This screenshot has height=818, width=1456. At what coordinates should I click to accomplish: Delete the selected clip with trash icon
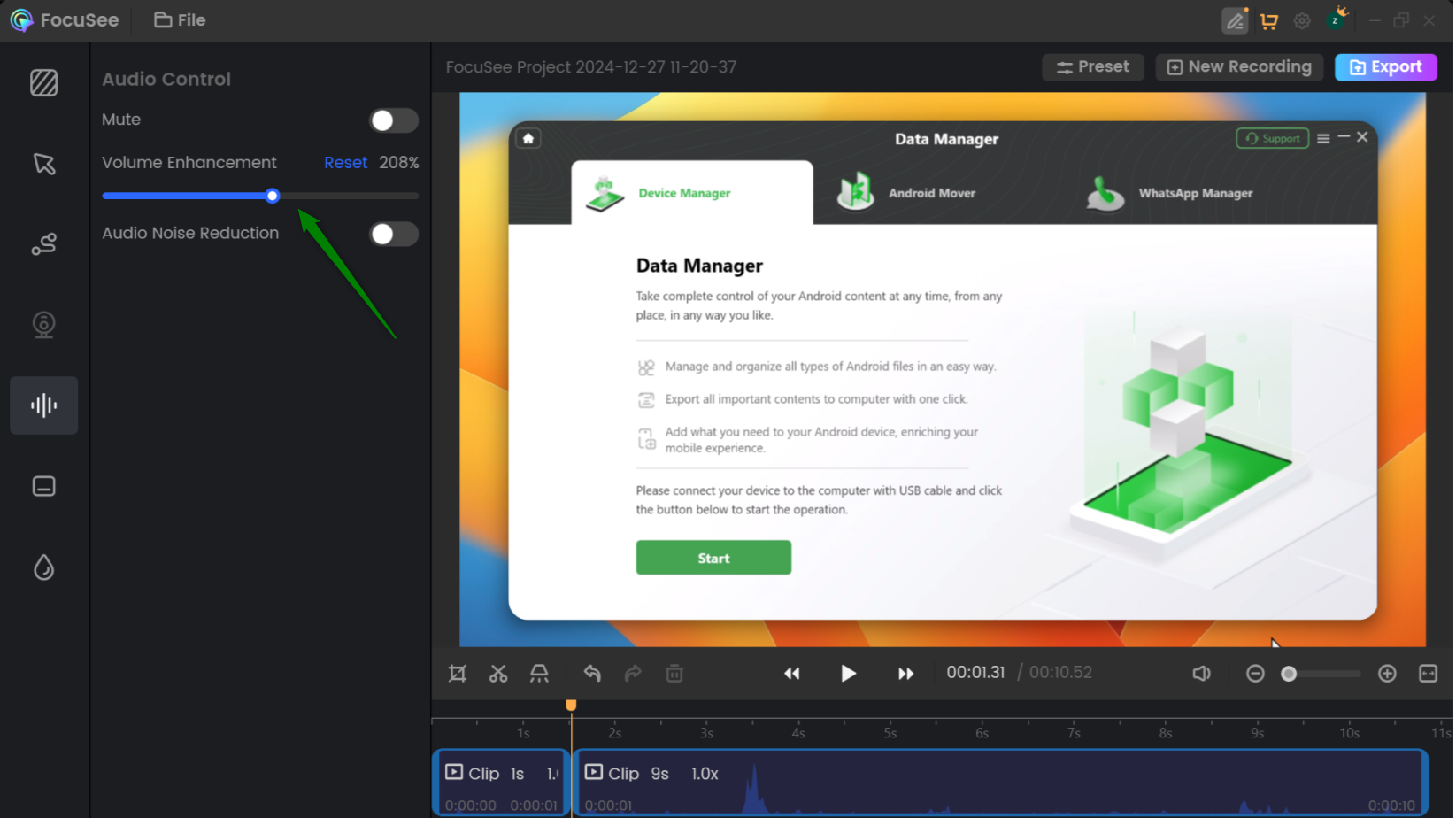coord(674,674)
